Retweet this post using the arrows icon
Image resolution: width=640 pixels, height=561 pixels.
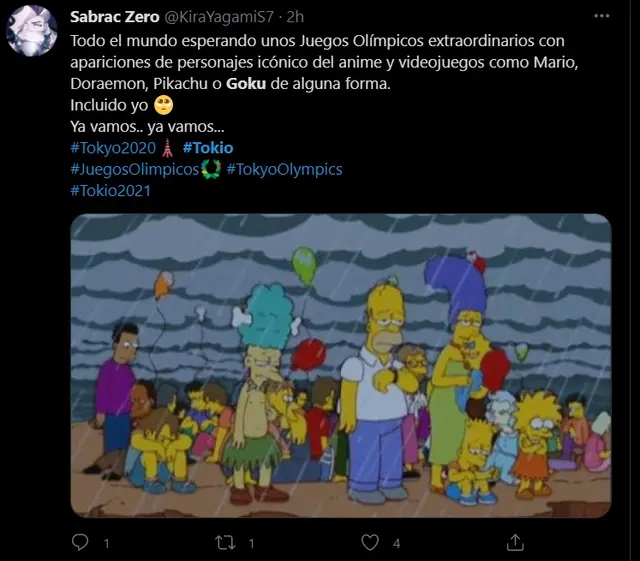pyautogui.click(x=225, y=543)
